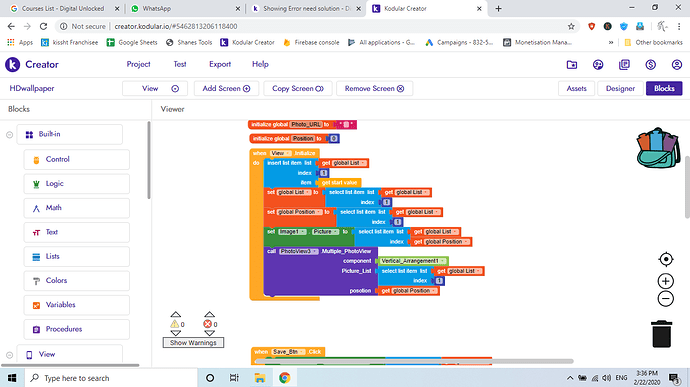Screen dimensions: 690x387
Task: Open the project folder icon in header
Action: [x=572, y=65]
